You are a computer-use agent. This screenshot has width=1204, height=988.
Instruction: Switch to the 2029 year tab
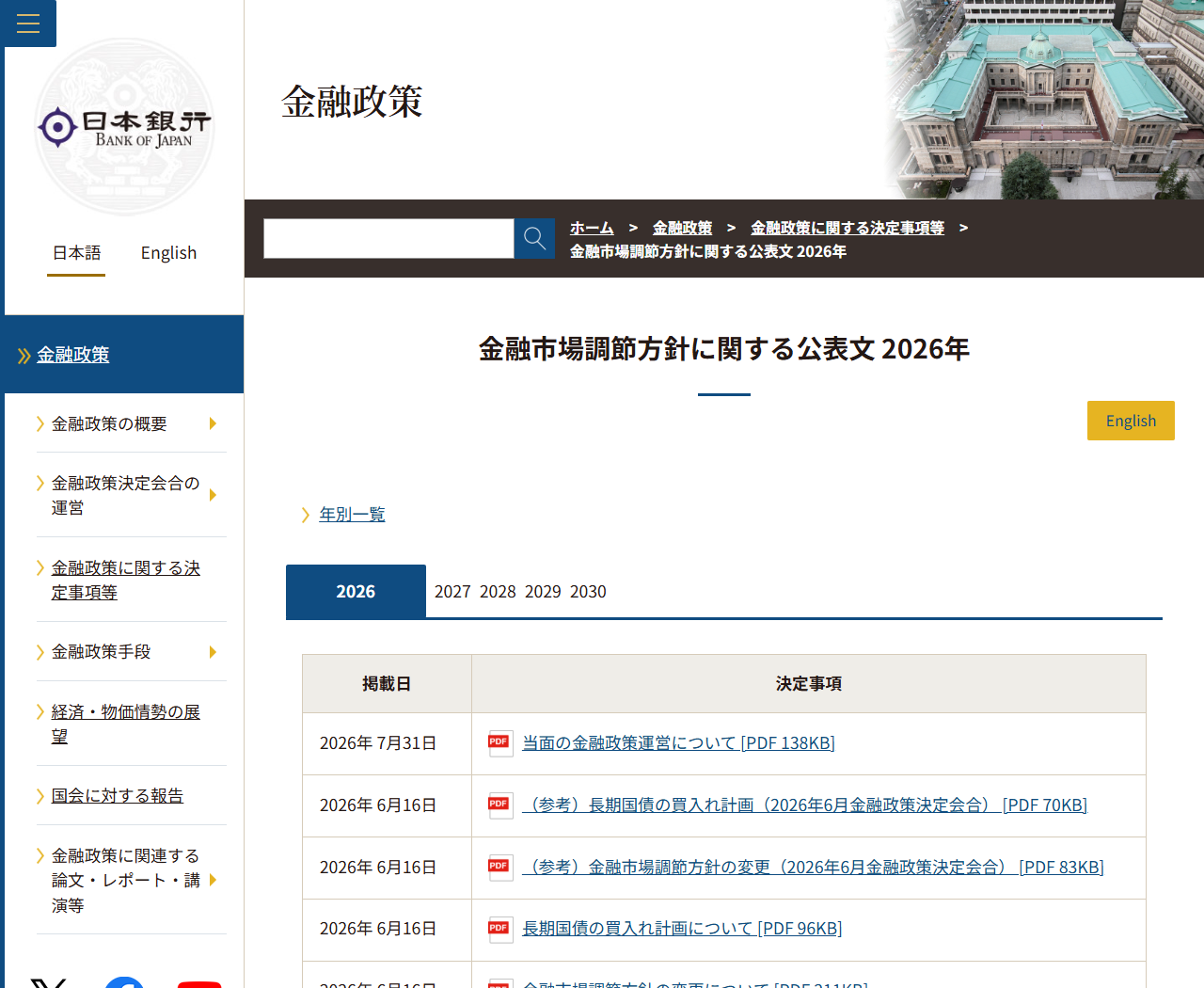coord(543,592)
